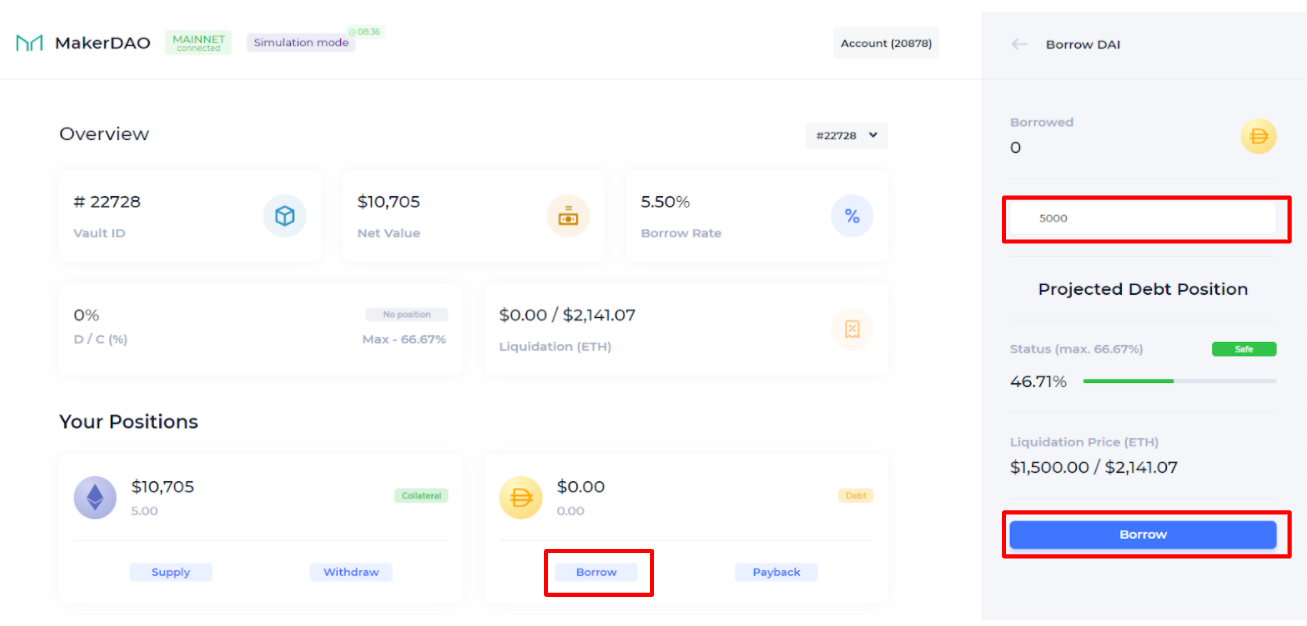Click the Simulation mode badge

pos(301,43)
